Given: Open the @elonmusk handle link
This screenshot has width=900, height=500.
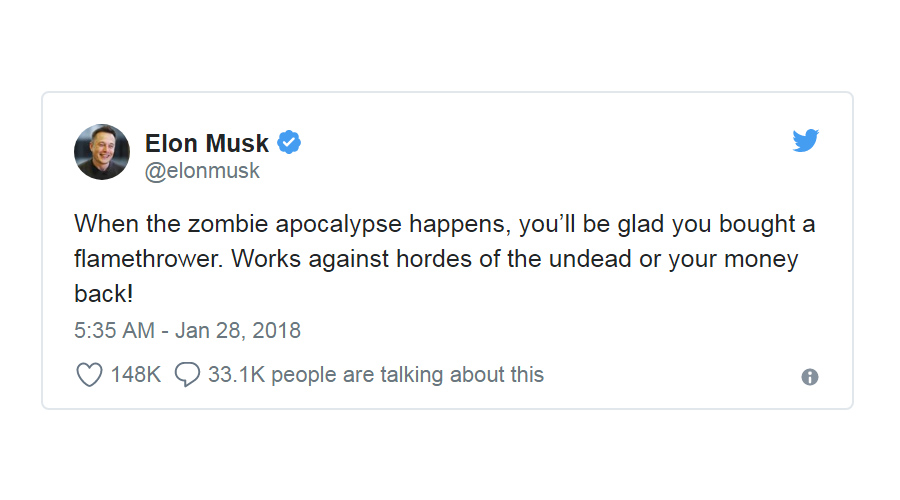Looking at the screenshot, I should tap(202, 171).
